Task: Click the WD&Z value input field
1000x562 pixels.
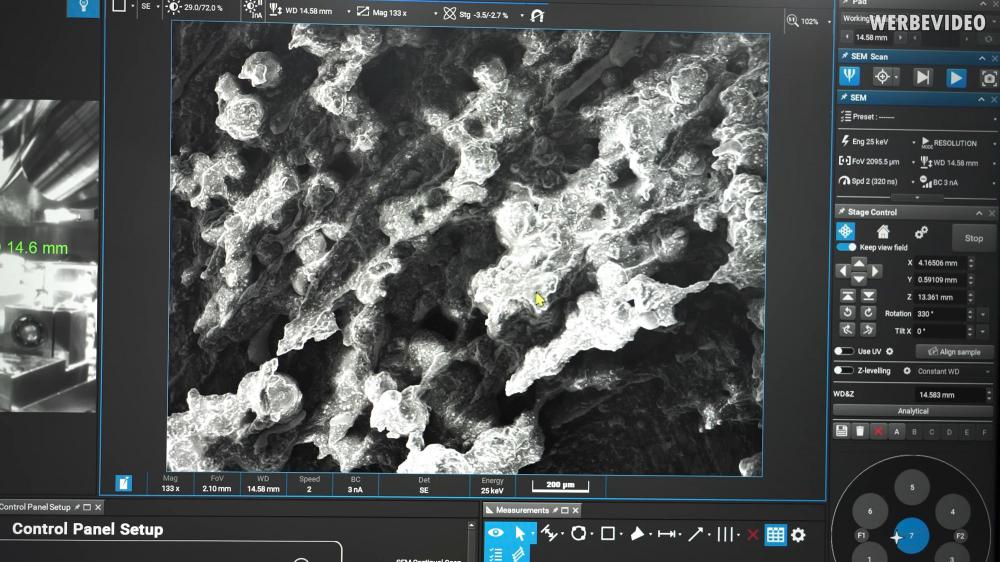Action: [x=950, y=395]
